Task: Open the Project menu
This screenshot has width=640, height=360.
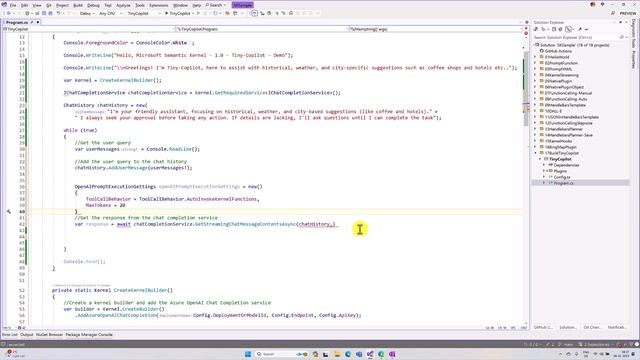Action: [x=62, y=5]
